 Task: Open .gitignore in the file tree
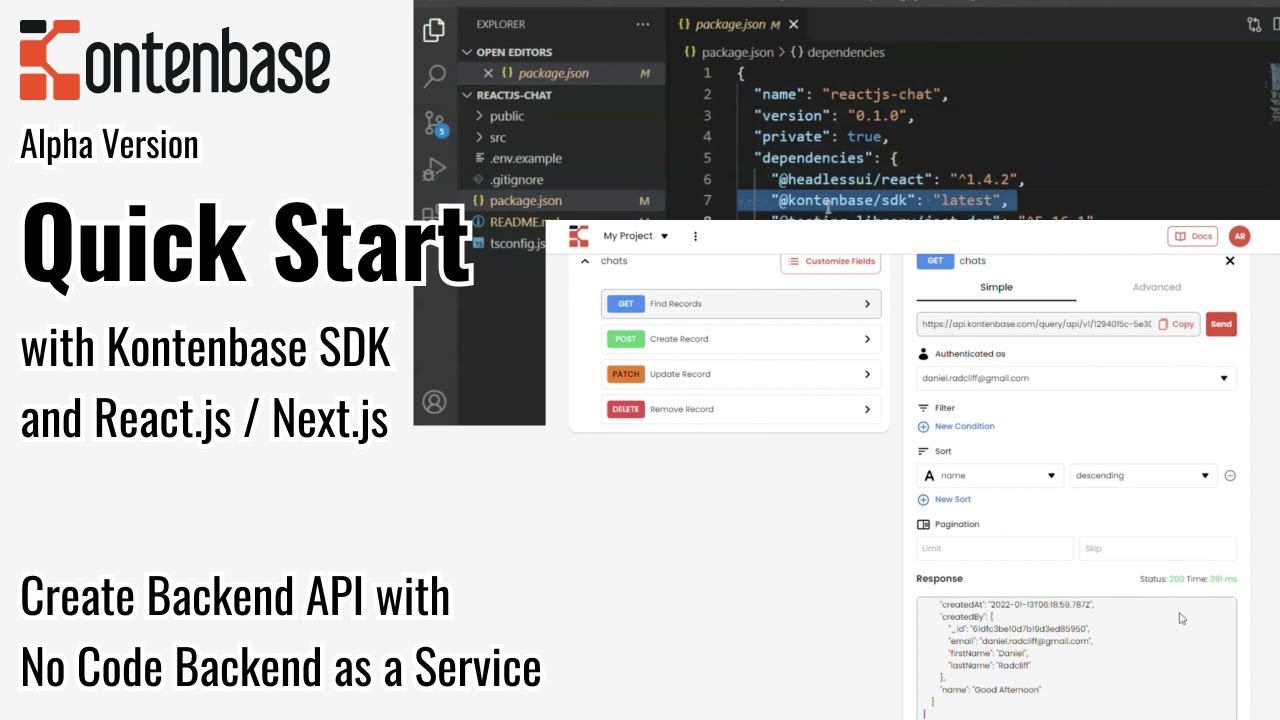(x=516, y=180)
